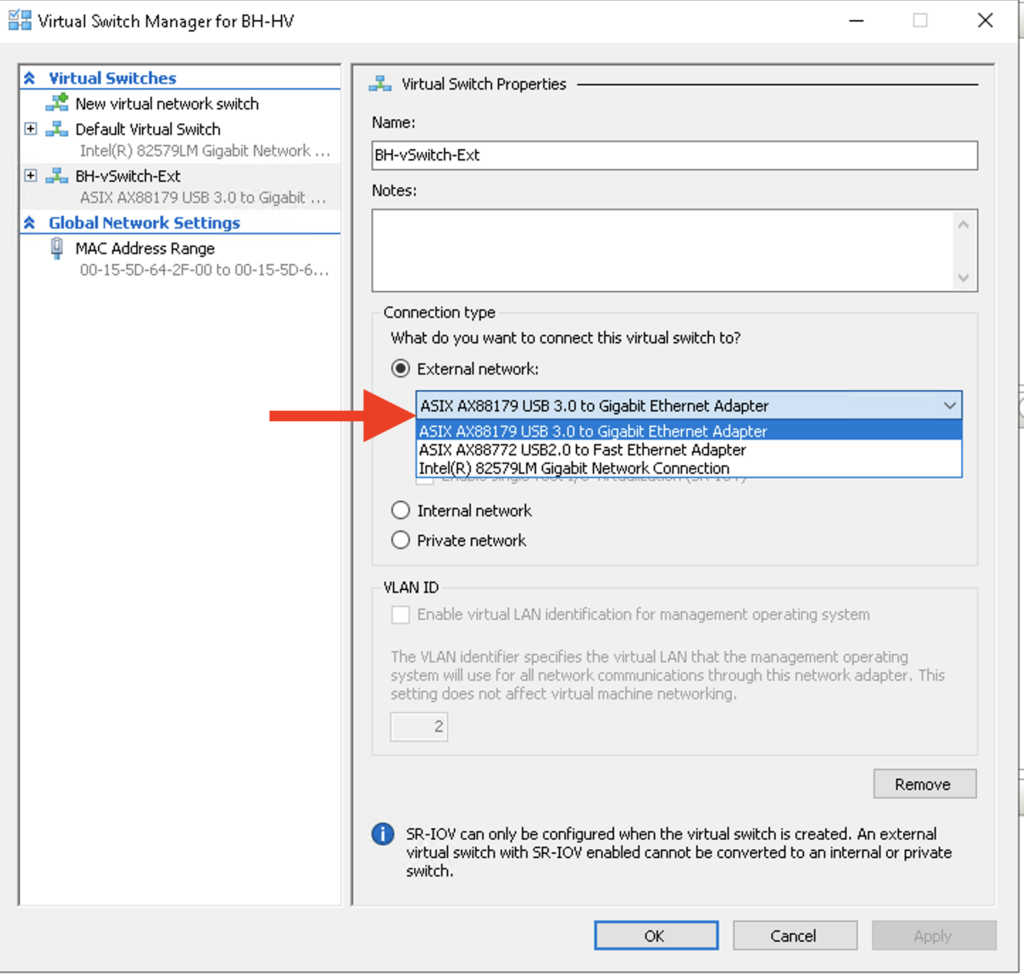1024x976 pixels.
Task: Click the New virtual network switch icon
Action: [x=57, y=103]
